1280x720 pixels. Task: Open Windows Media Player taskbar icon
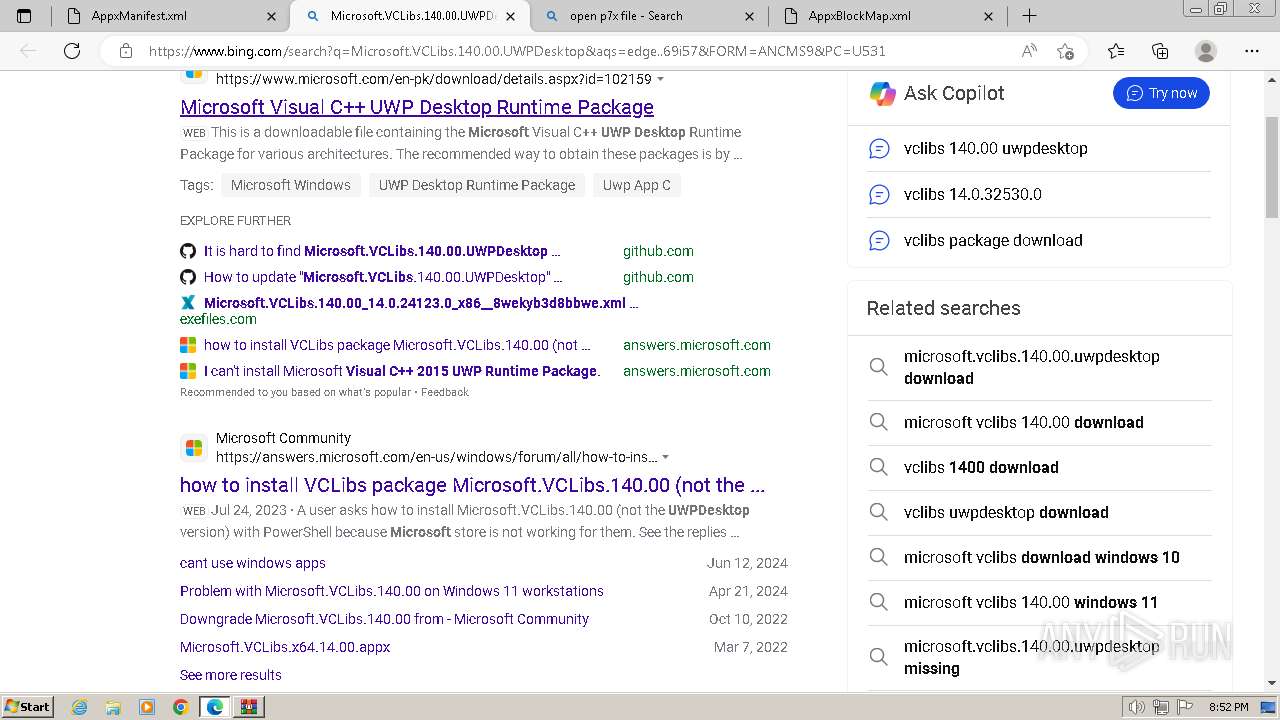pyautogui.click(x=147, y=707)
